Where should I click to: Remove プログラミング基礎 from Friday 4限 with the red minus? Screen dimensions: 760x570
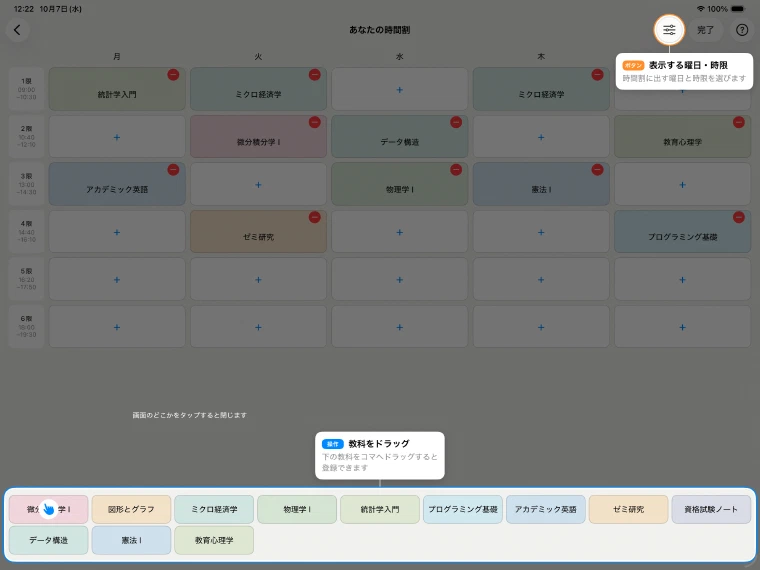pyautogui.click(x=739, y=217)
